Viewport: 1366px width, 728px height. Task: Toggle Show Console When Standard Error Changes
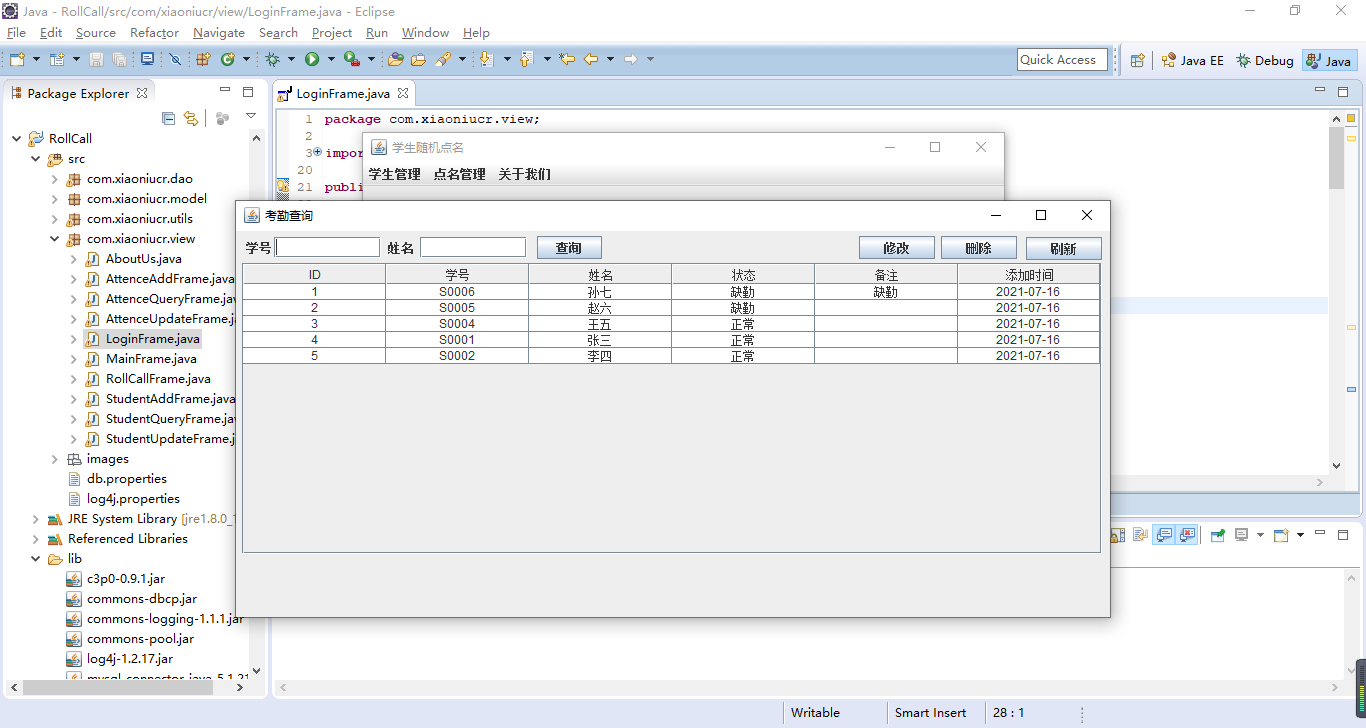(1187, 535)
